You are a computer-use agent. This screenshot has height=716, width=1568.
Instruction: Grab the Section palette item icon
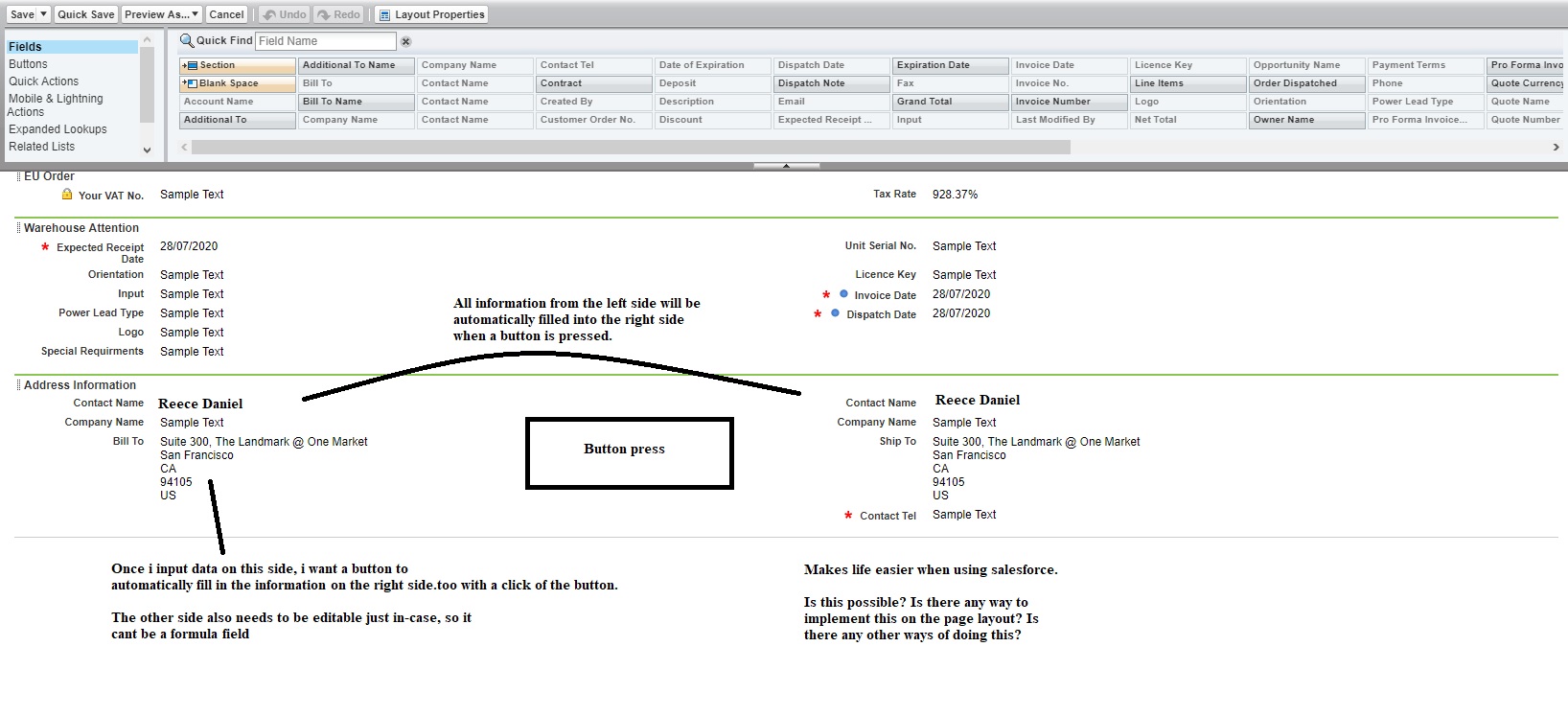point(190,65)
